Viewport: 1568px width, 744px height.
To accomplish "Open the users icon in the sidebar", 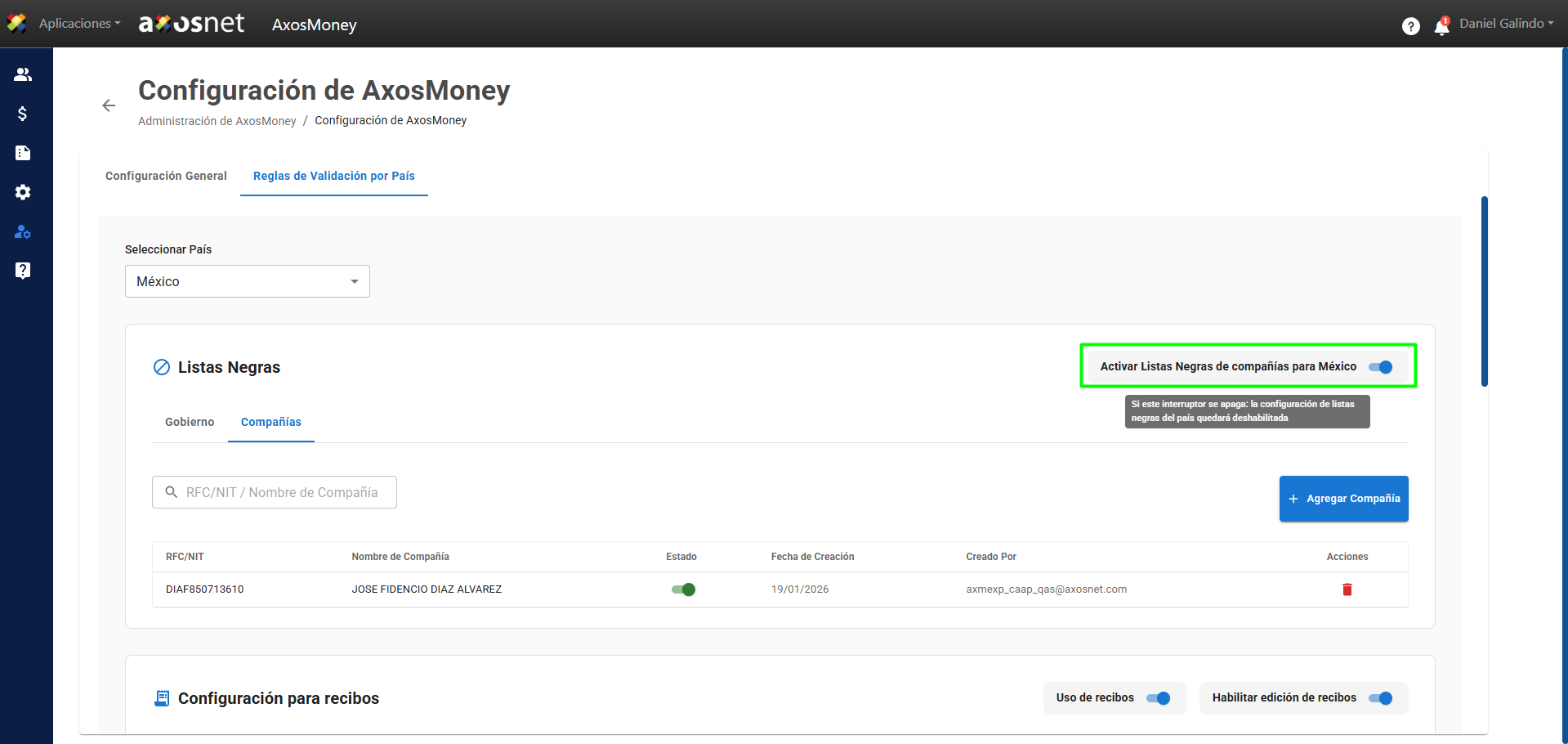I will tap(23, 74).
